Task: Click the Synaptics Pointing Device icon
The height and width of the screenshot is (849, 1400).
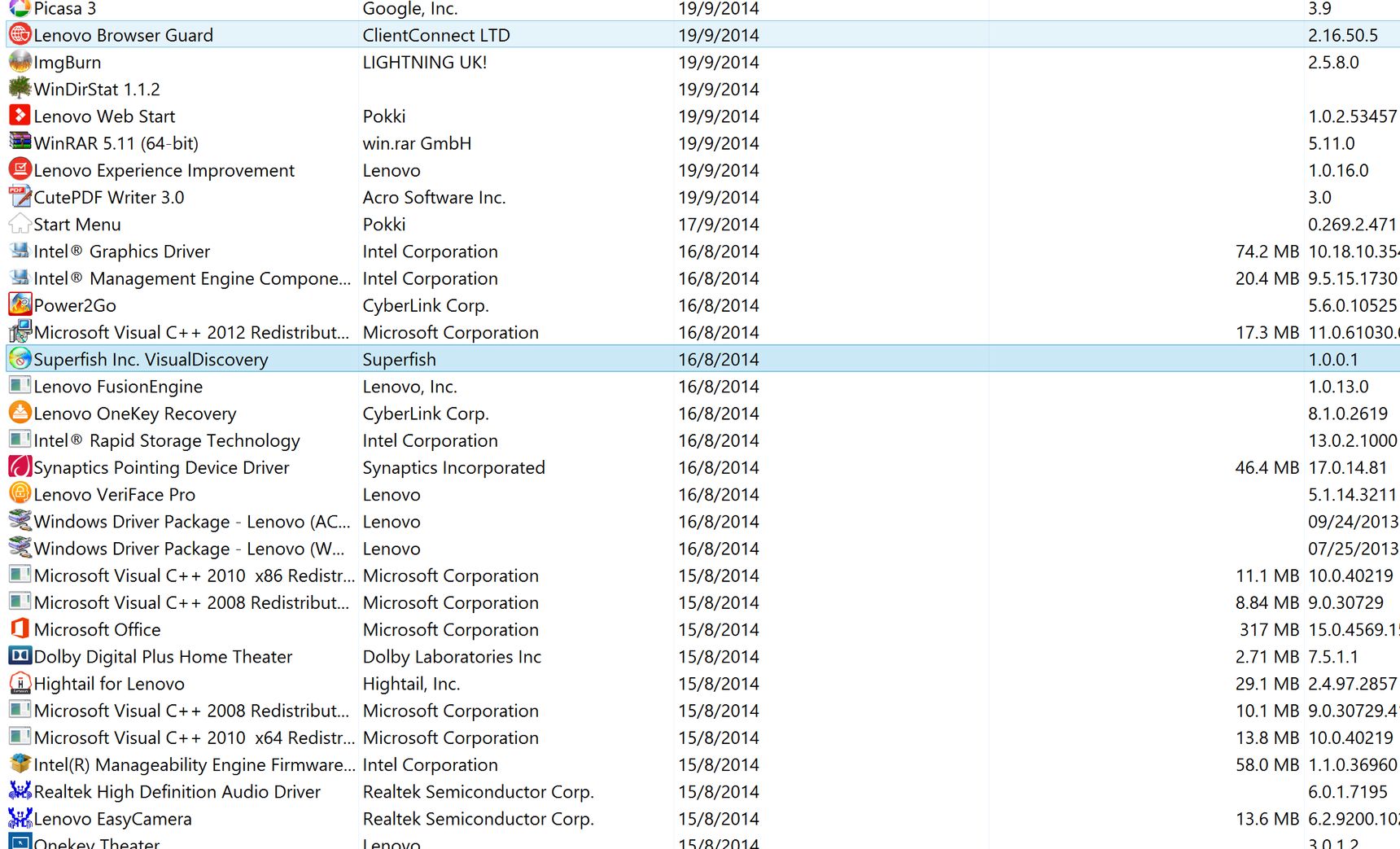Action: coord(20,466)
